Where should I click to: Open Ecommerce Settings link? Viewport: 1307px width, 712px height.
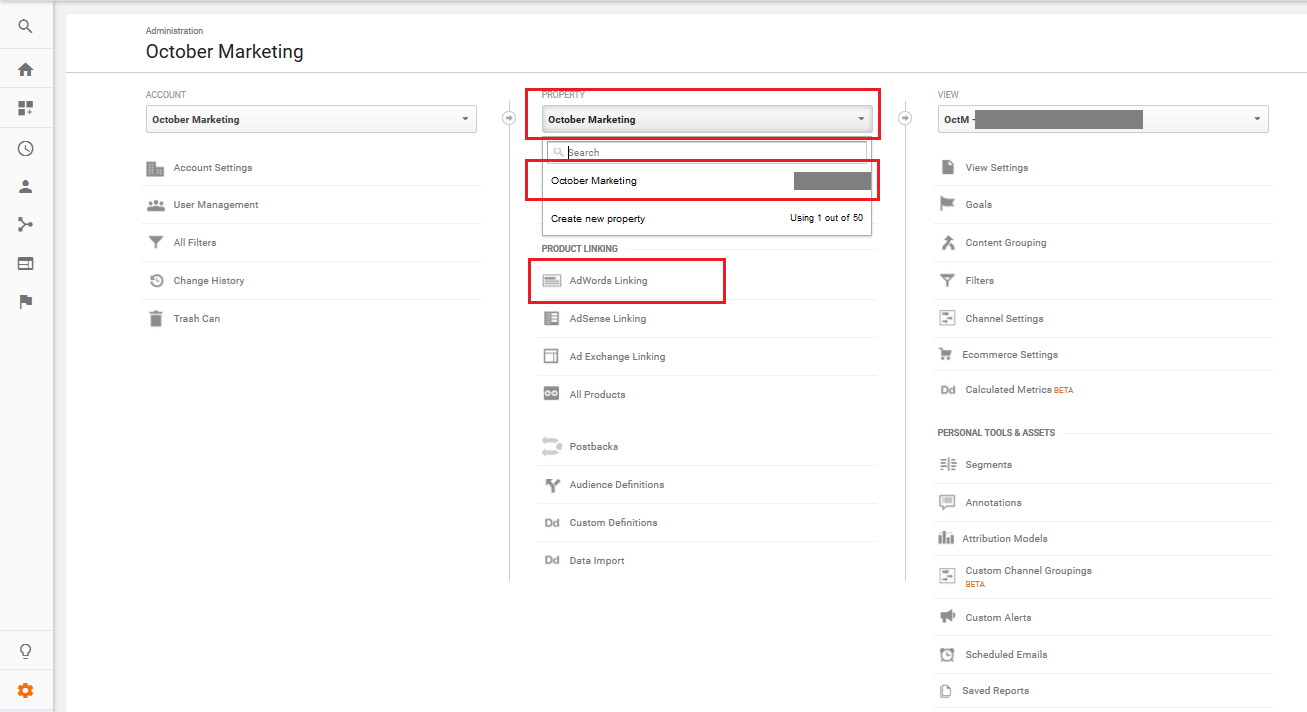(x=1010, y=355)
